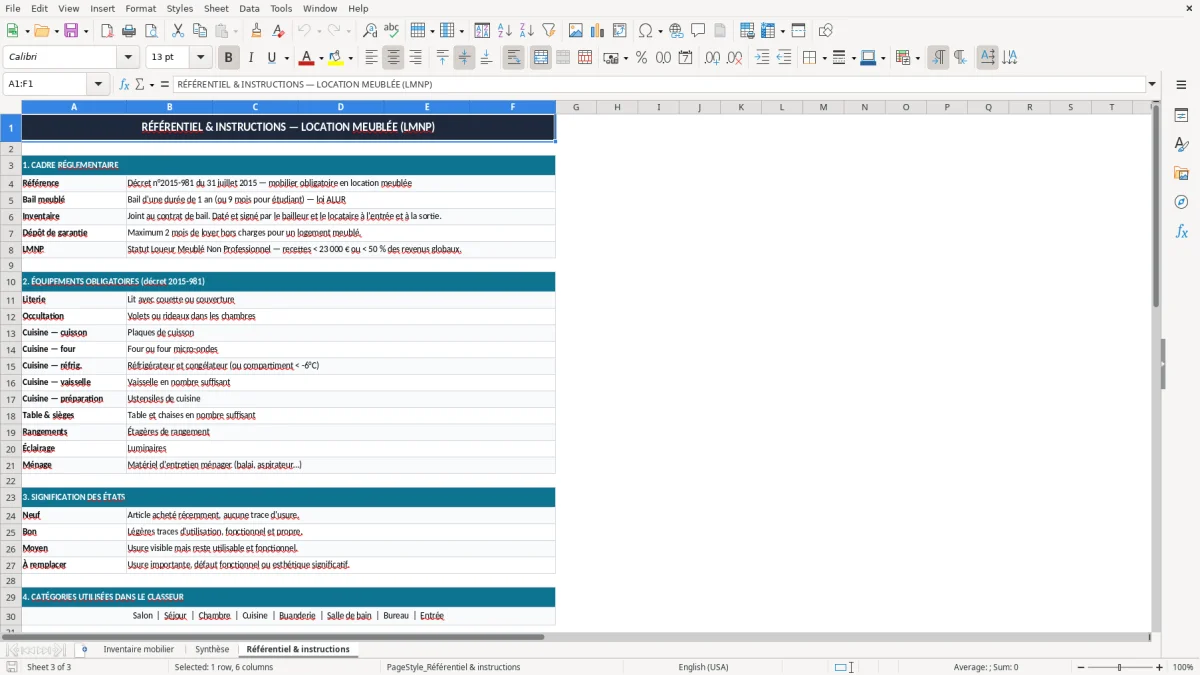Click the Add Decimal Place icon
Screen dimensions: 1200x675
pyautogui.click(x=712, y=58)
